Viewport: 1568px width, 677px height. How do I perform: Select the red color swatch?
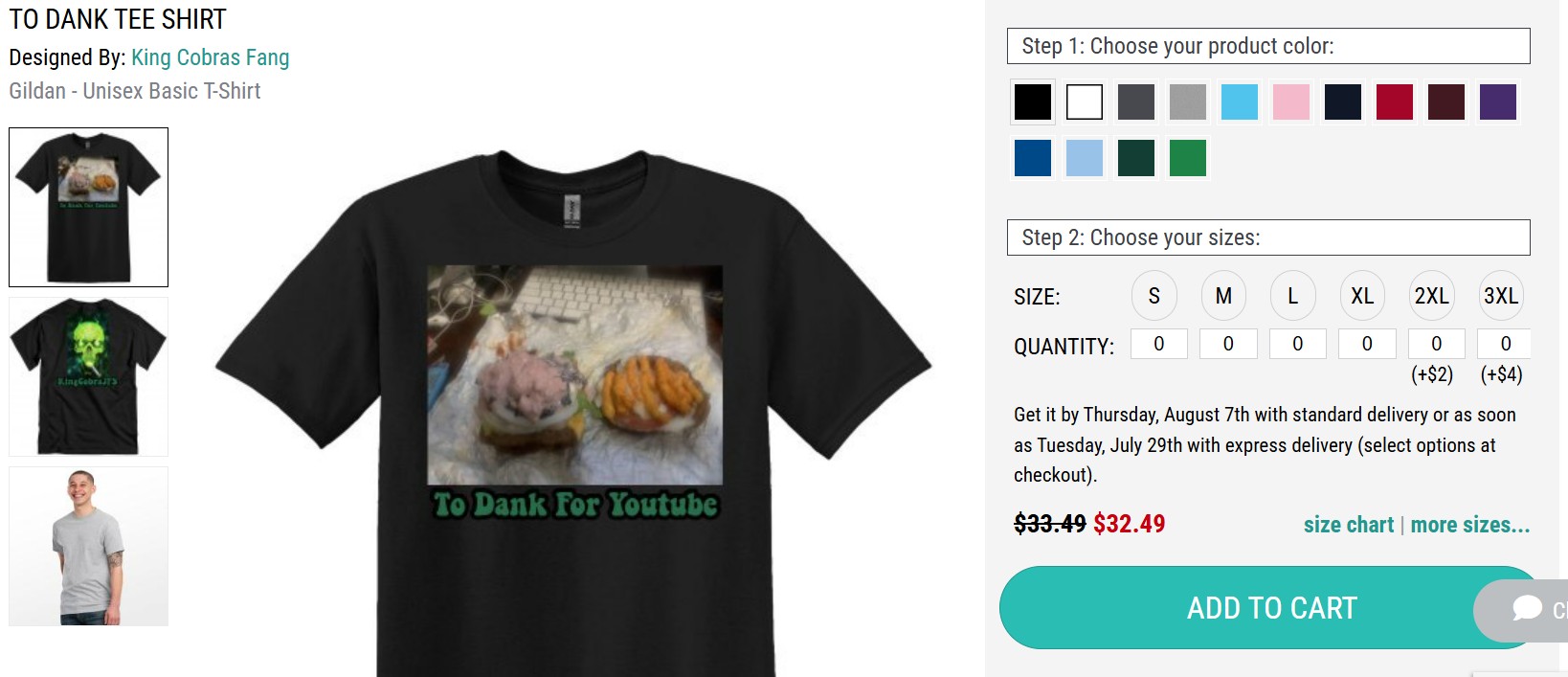click(x=1395, y=102)
